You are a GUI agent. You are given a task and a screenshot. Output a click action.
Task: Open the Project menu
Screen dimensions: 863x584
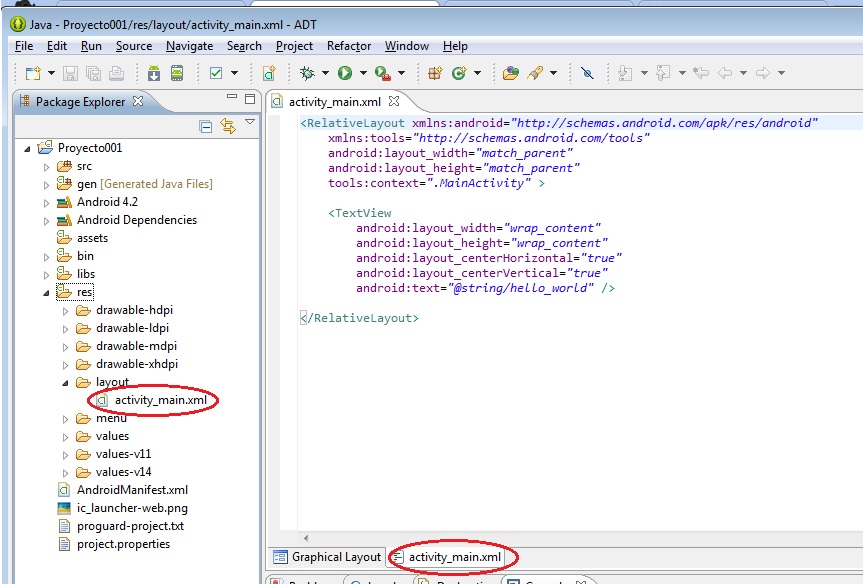294,46
